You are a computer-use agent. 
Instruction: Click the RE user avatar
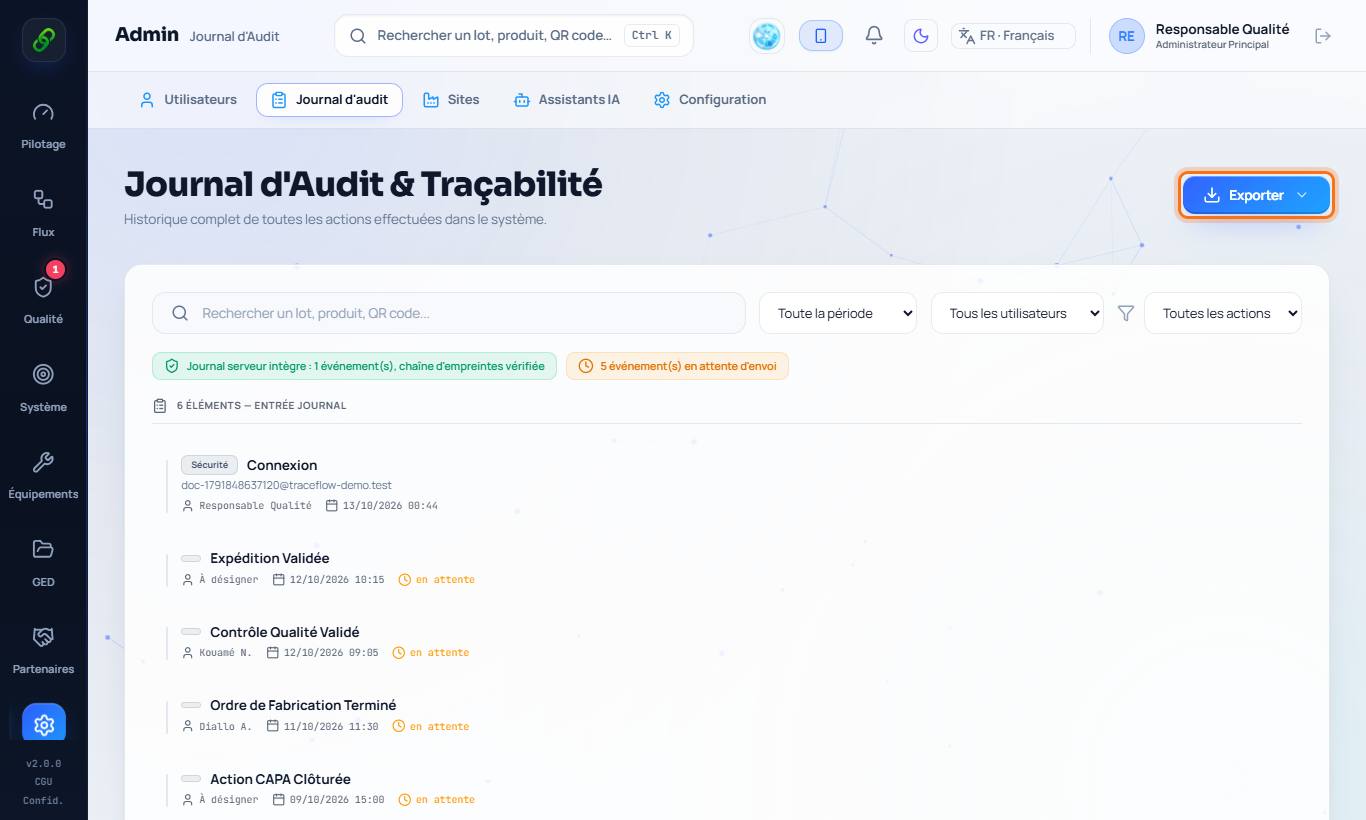pyautogui.click(x=1127, y=36)
